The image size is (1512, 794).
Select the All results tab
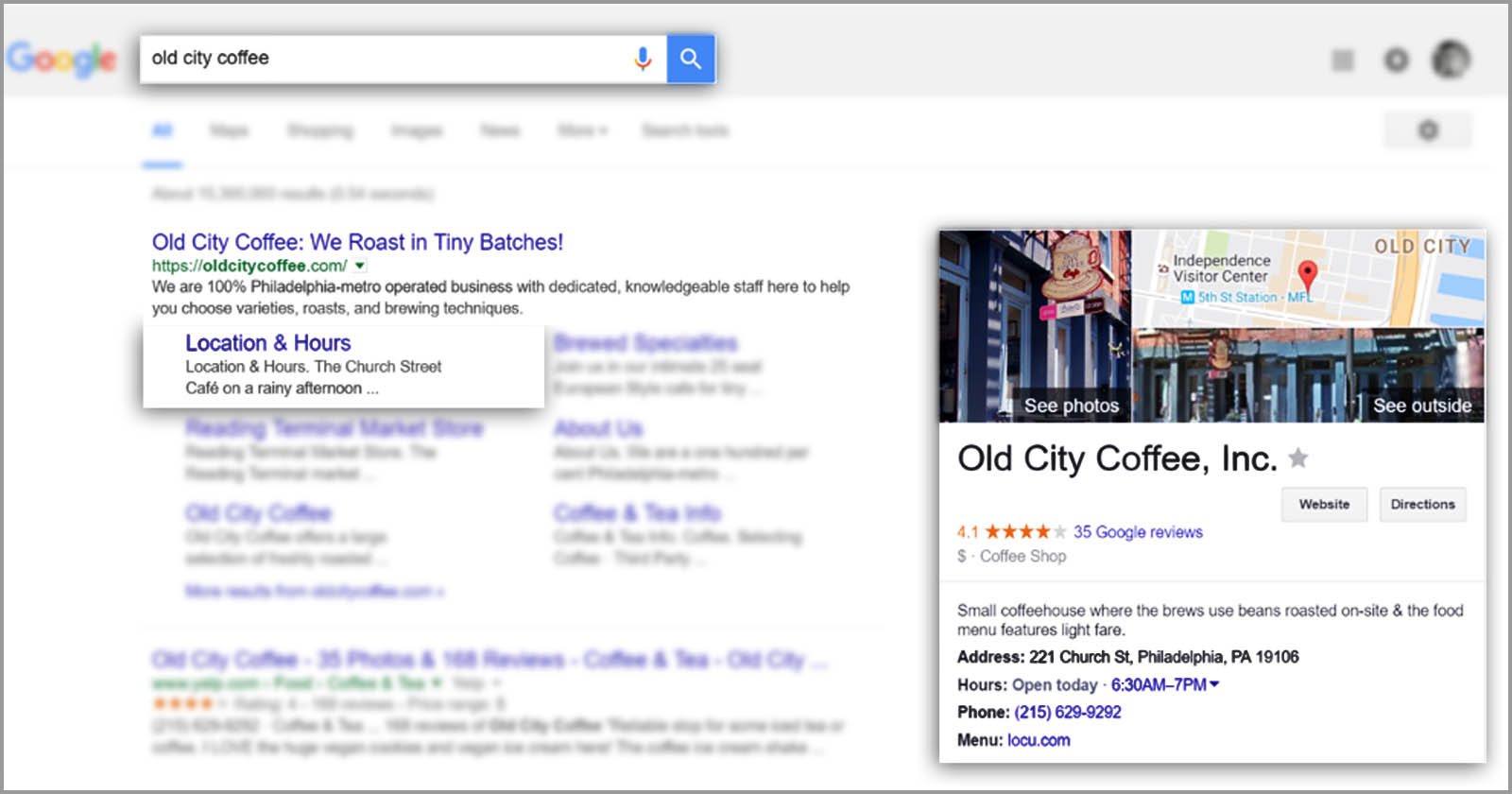[x=163, y=130]
